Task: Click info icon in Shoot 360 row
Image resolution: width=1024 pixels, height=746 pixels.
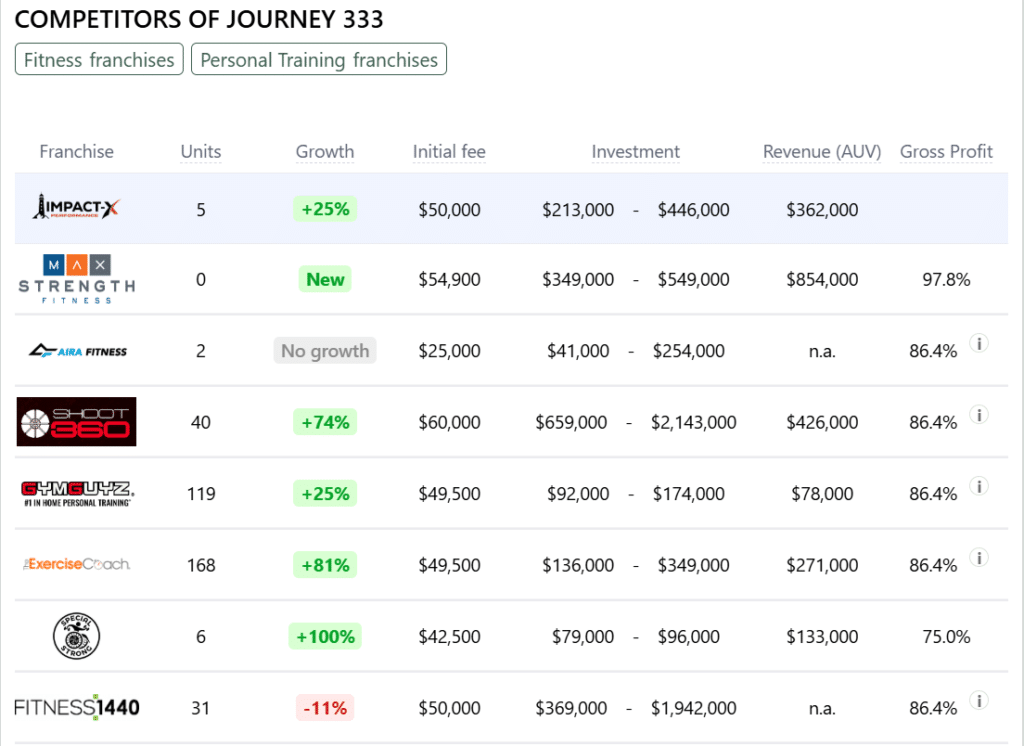Action: tap(978, 414)
